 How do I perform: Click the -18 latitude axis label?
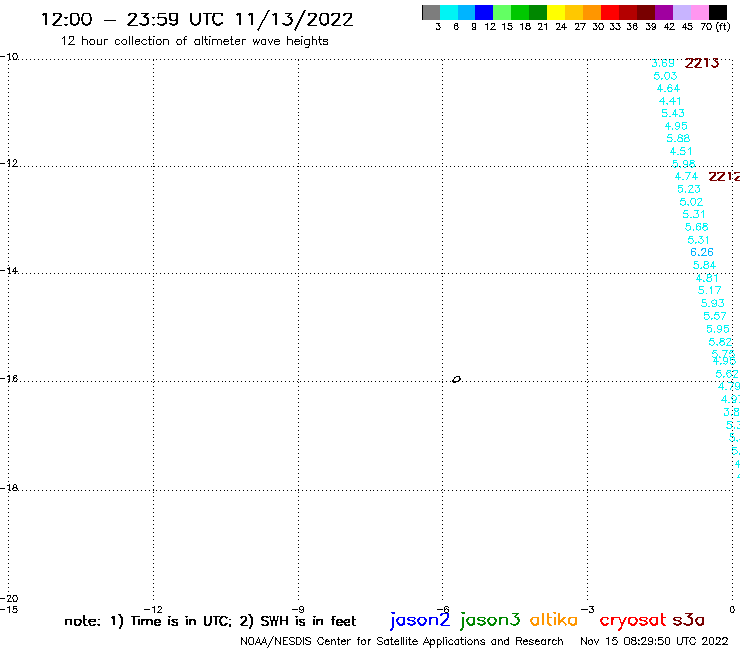(x=9, y=488)
